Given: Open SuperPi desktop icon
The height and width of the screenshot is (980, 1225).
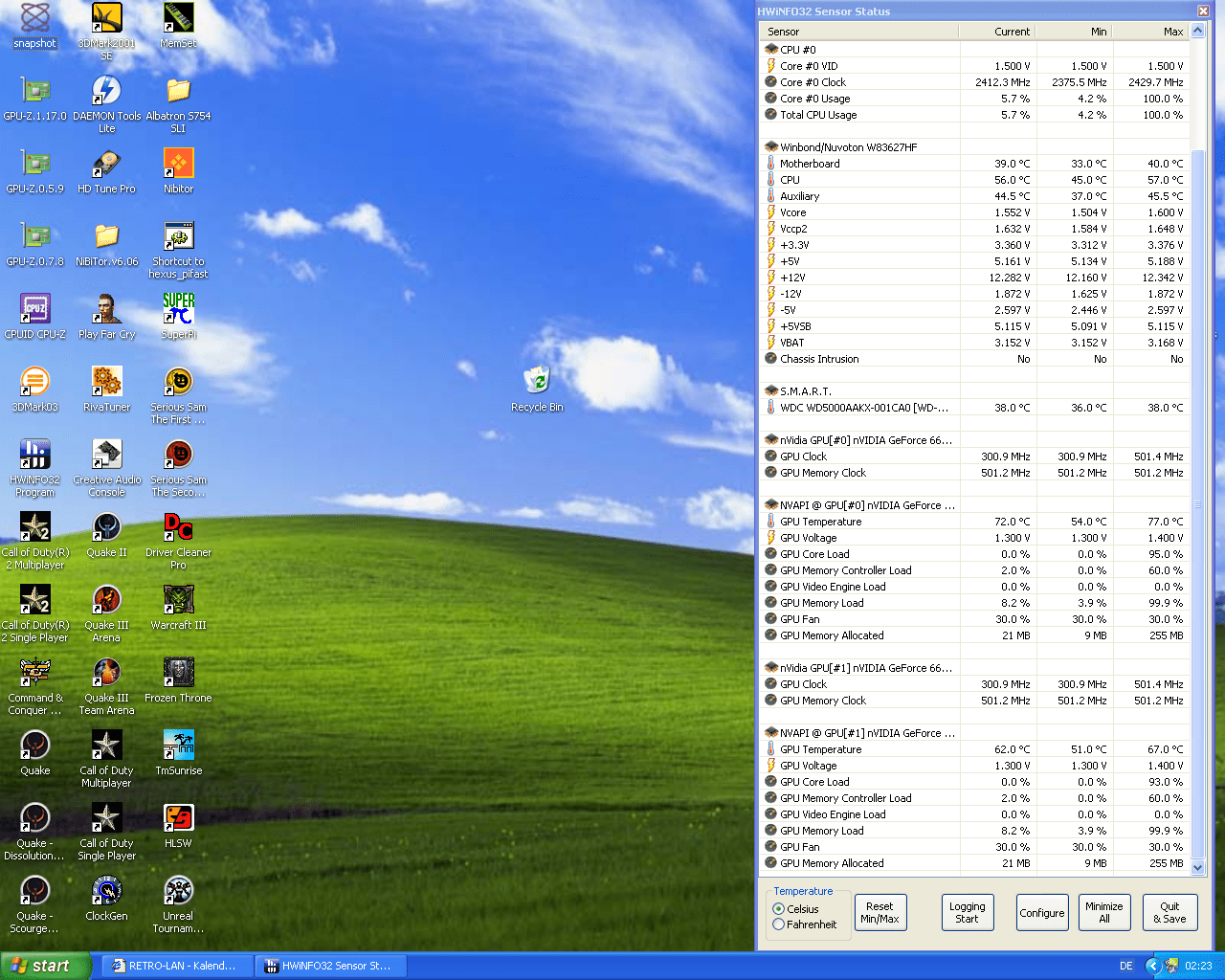Looking at the screenshot, I should click(x=178, y=317).
